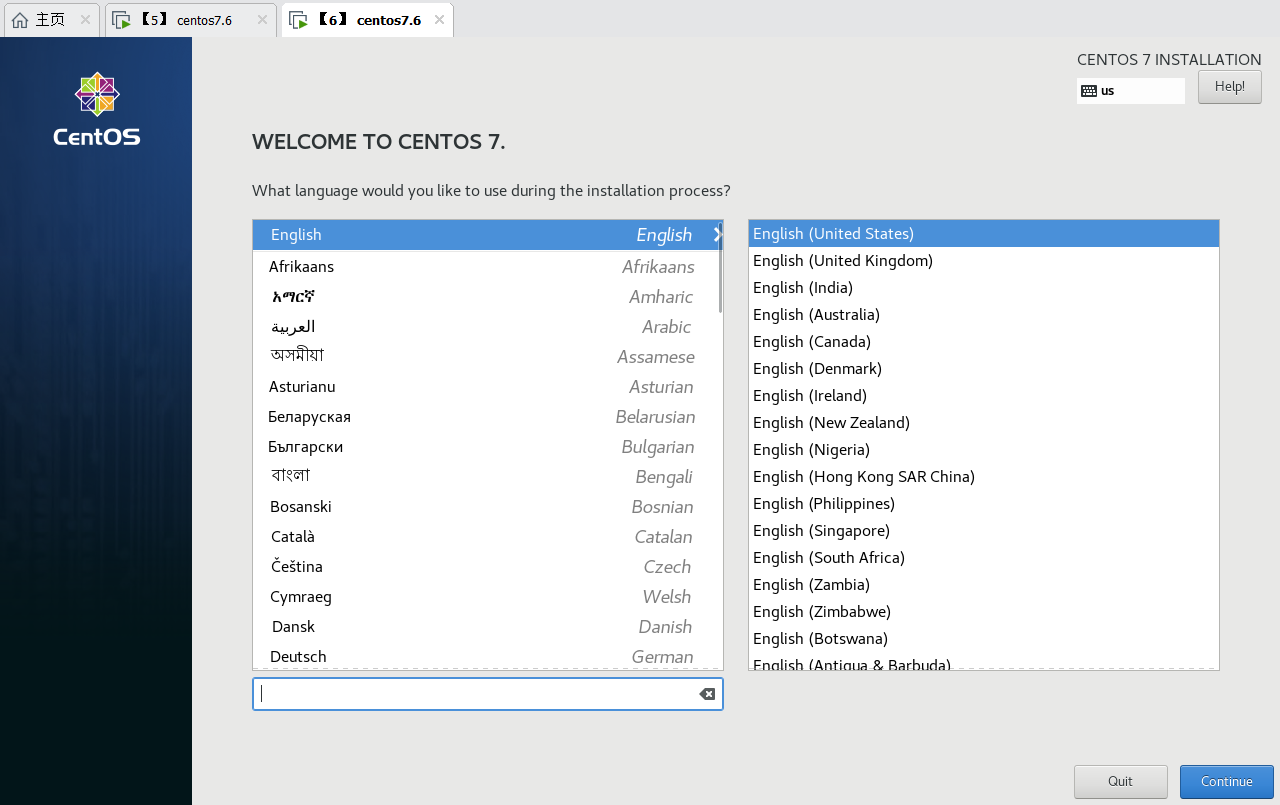Image resolution: width=1280 pixels, height=805 pixels.
Task: Select Català in the language list
Action: [x=488, y=537]
